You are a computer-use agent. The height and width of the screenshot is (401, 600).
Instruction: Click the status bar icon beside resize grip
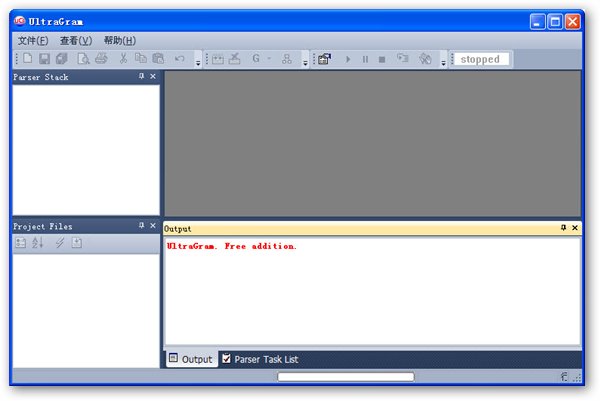[x=564, y=377]
